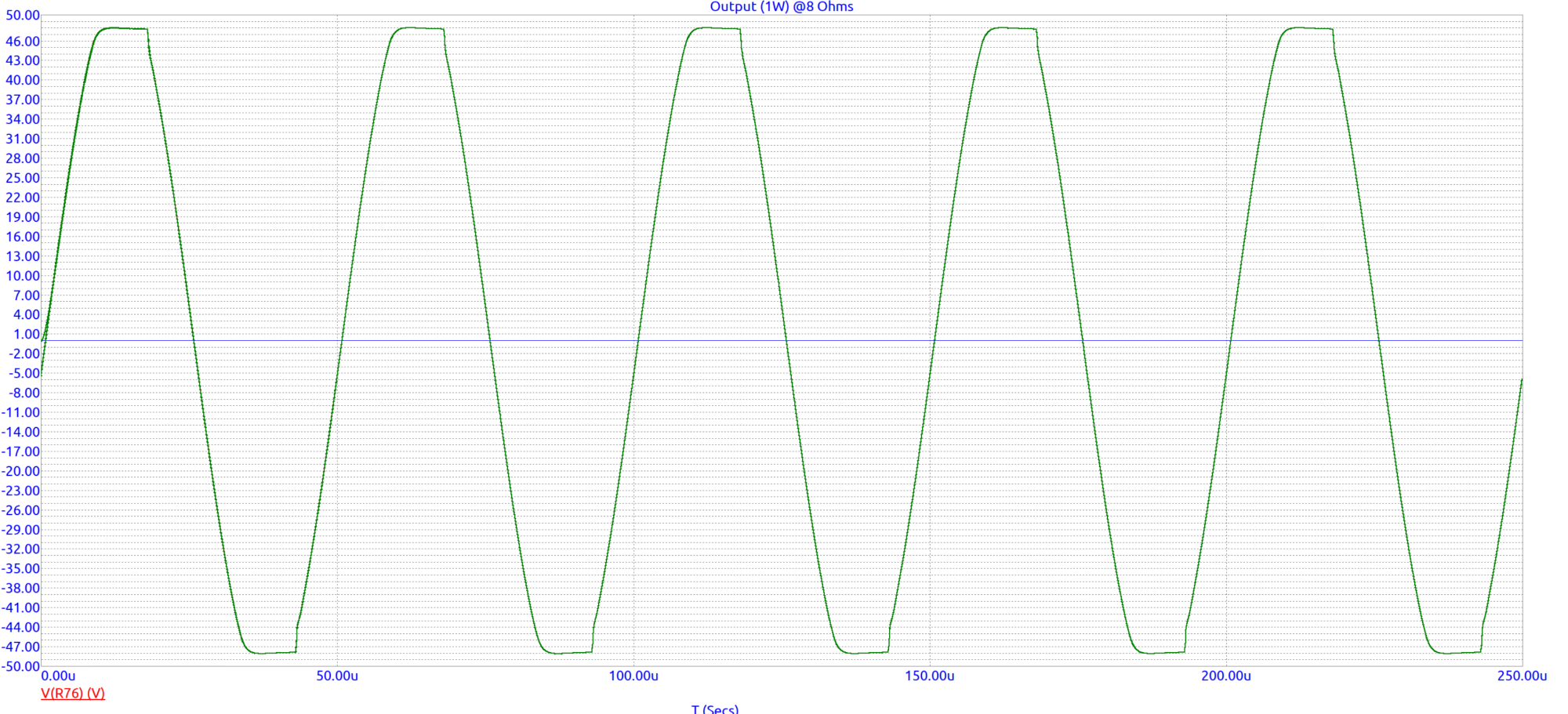Screen dimensions: 1568x714
Task: Click the -2.00 y-axis value
Action: (24, 353)
